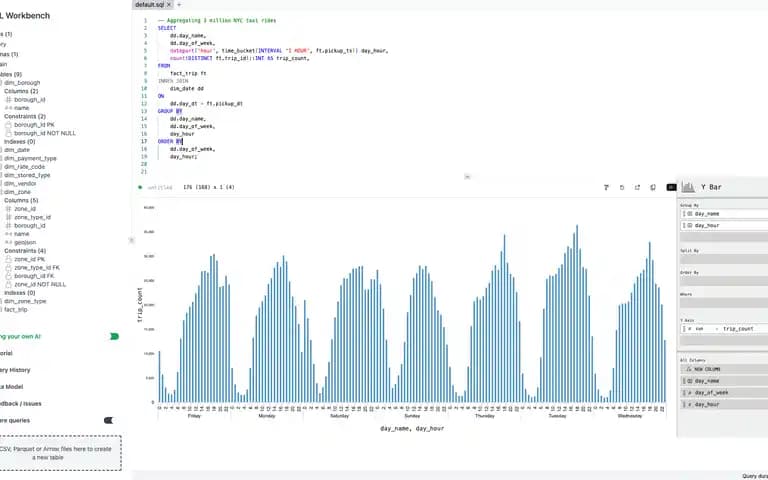Select the borough_id column under Columns (2)
Screen dimensions: 768x480
pyautogui.click(x=29, y=99)
